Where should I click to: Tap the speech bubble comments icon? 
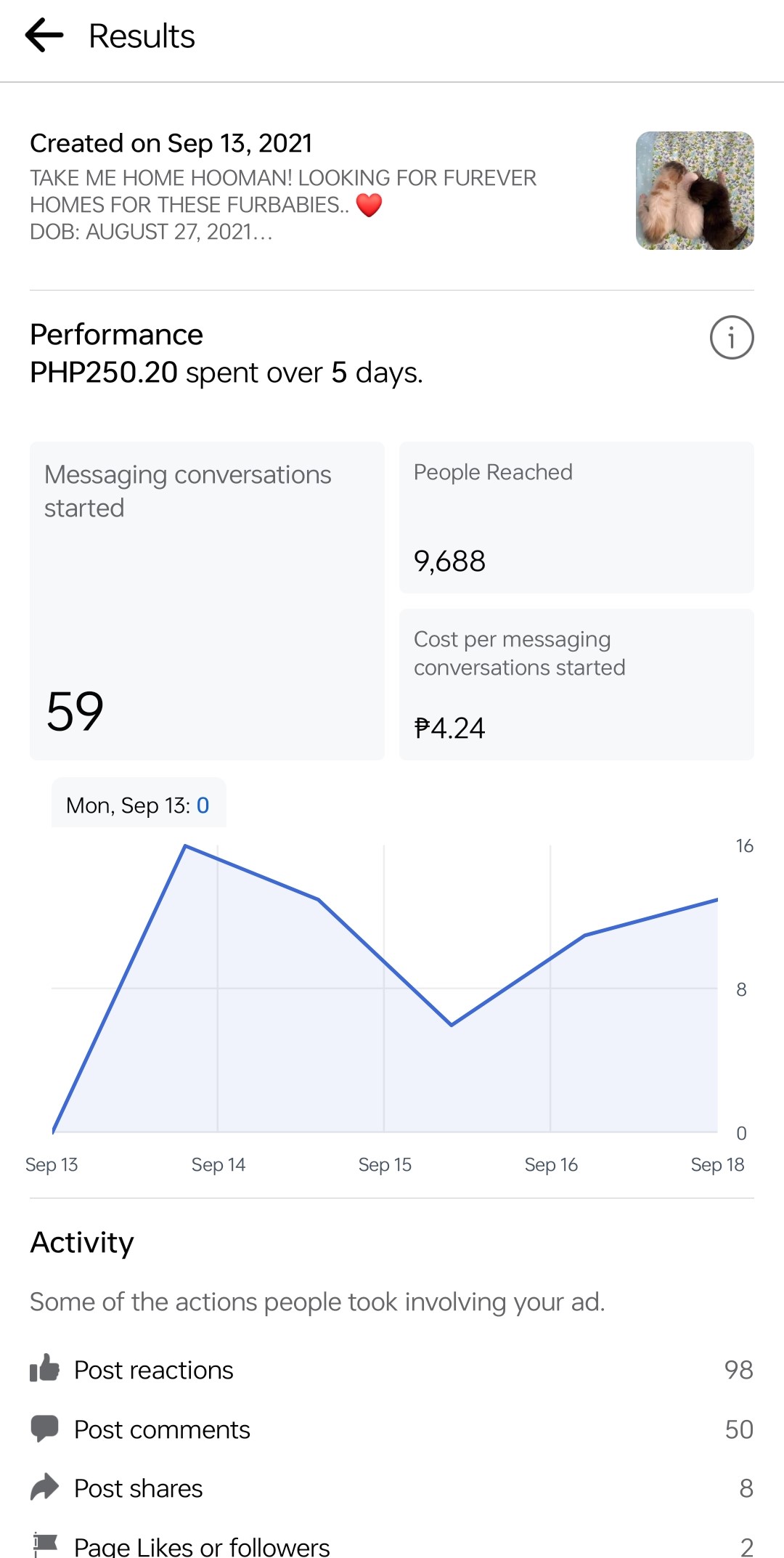pyautogui.click(x=44, y=1428)
